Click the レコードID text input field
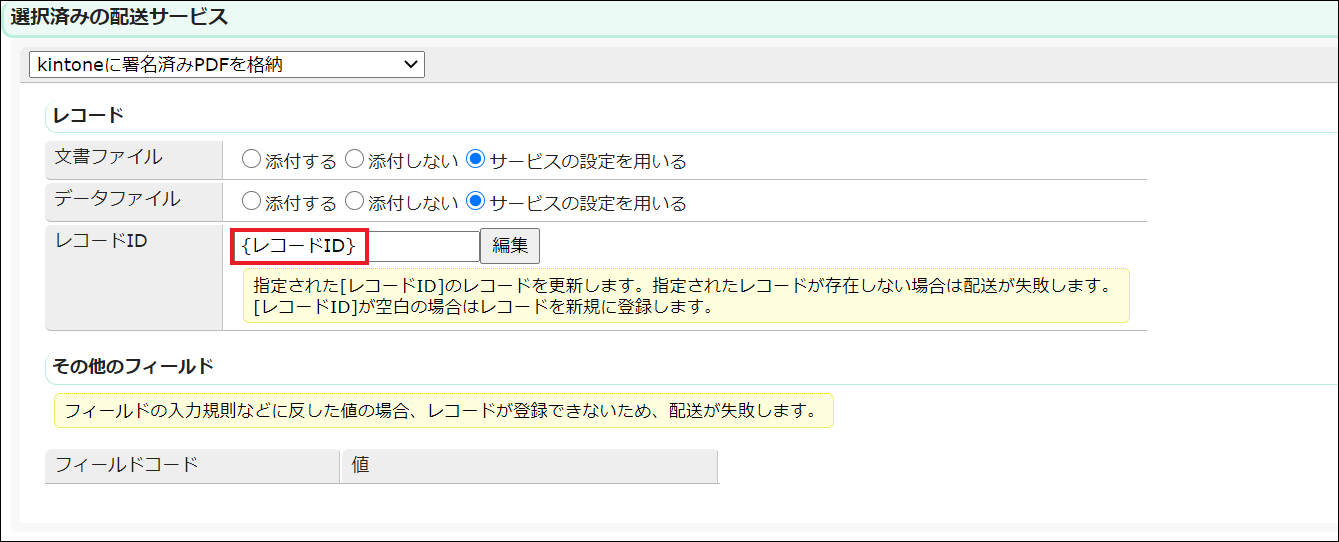The image size is (1339, 542). click(356, 246)
